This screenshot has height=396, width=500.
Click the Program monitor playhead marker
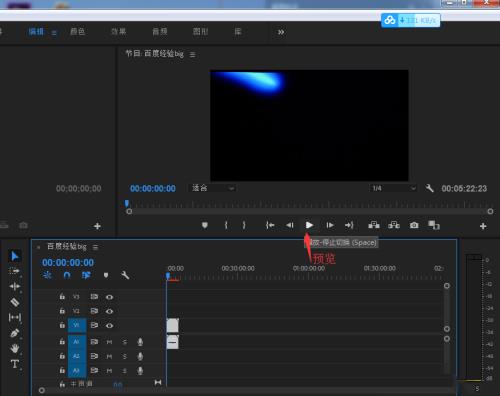pos(127,203)
